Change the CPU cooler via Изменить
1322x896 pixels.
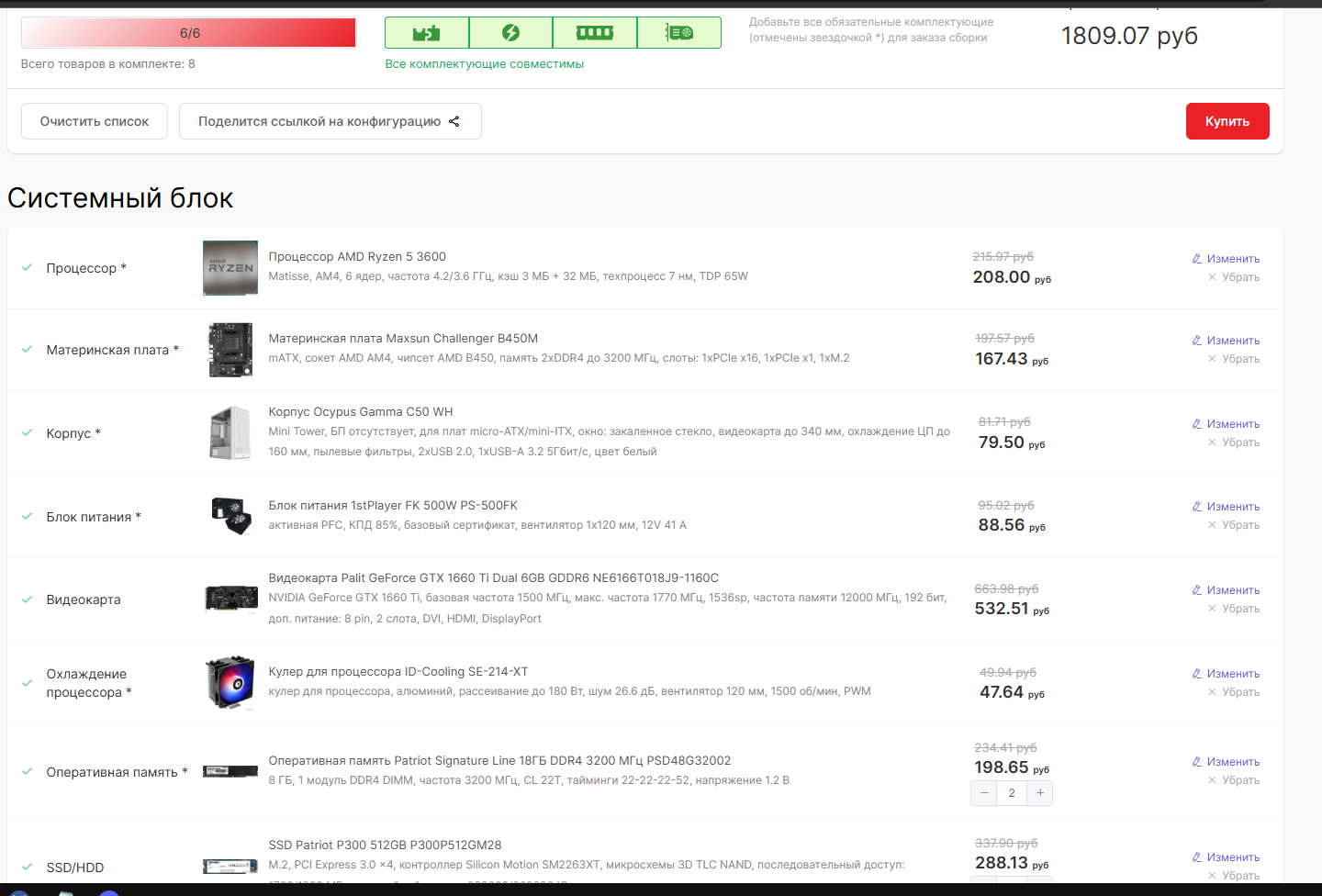(x=1226, y=674)
